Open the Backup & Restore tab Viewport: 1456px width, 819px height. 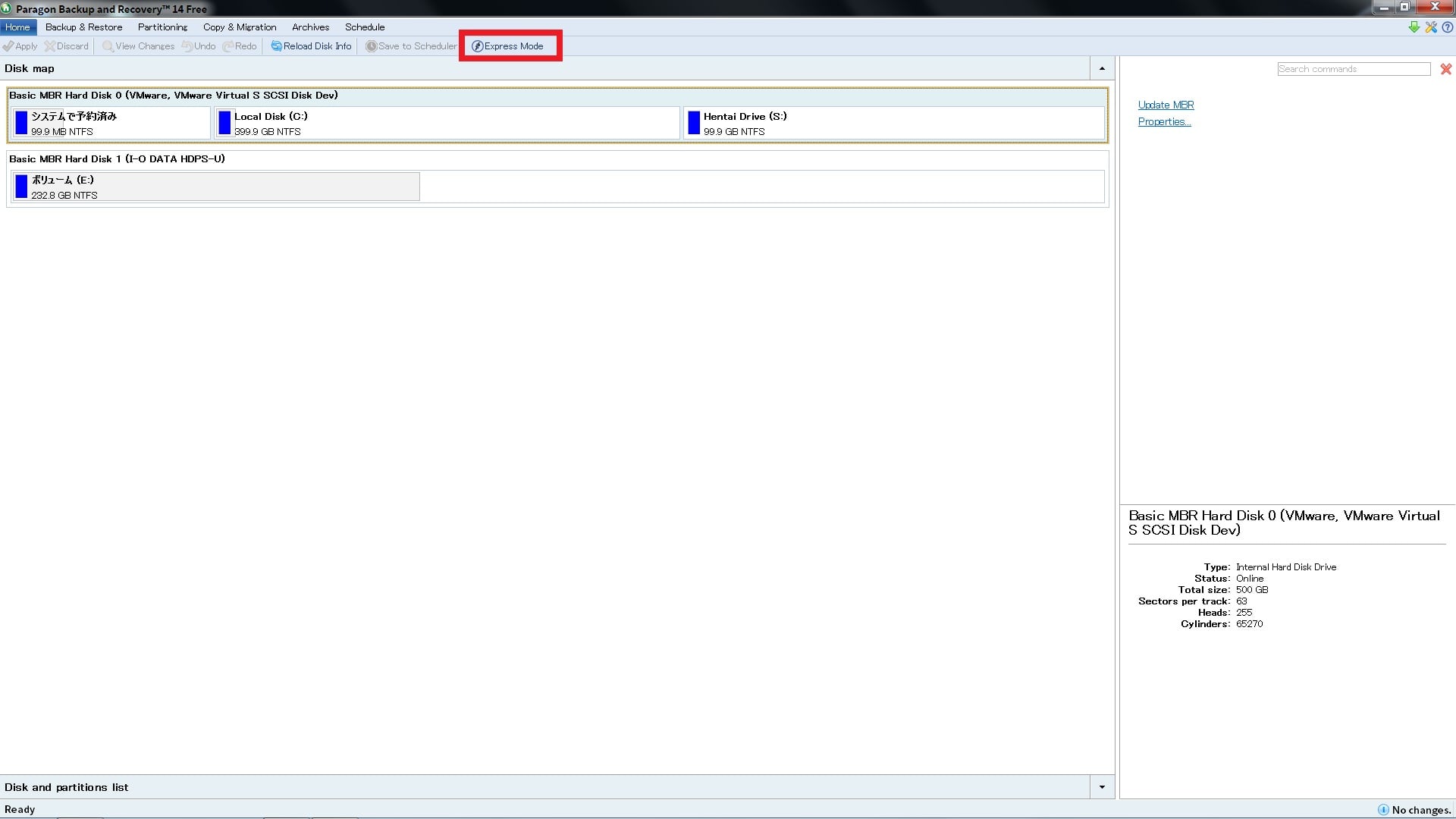coord(83,27)
